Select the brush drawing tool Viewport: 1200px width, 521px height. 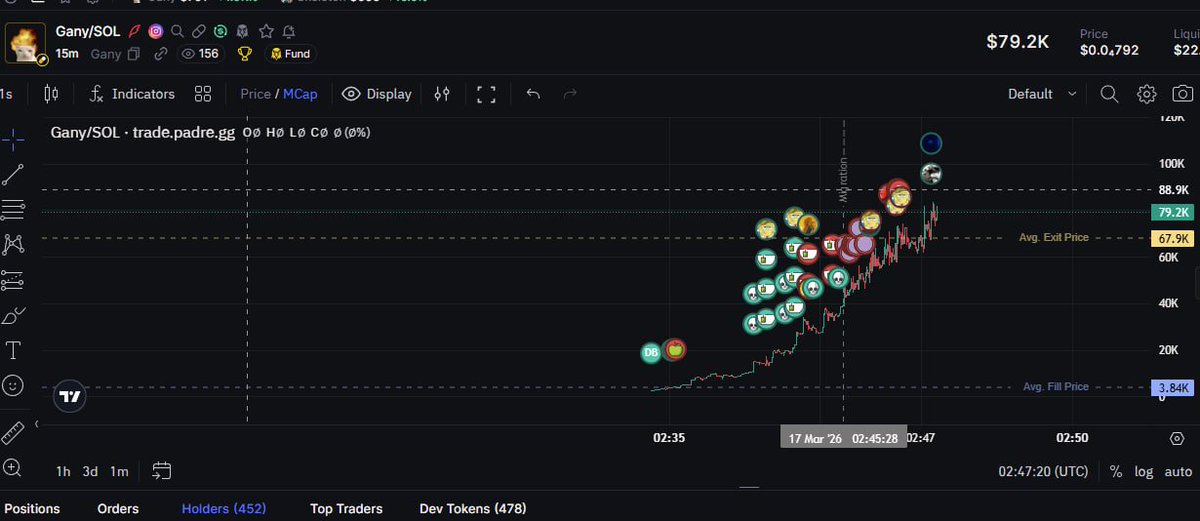click(x=13, y=315)
